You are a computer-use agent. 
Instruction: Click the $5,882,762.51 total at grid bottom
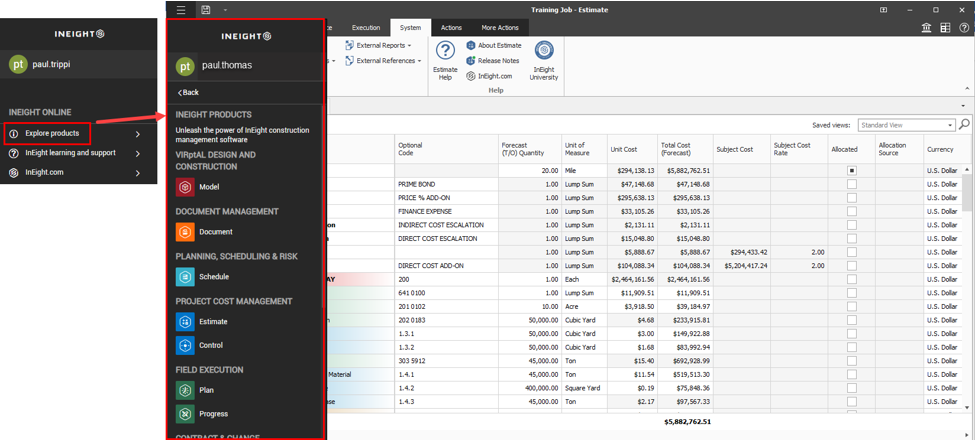(x=686, y=422)
